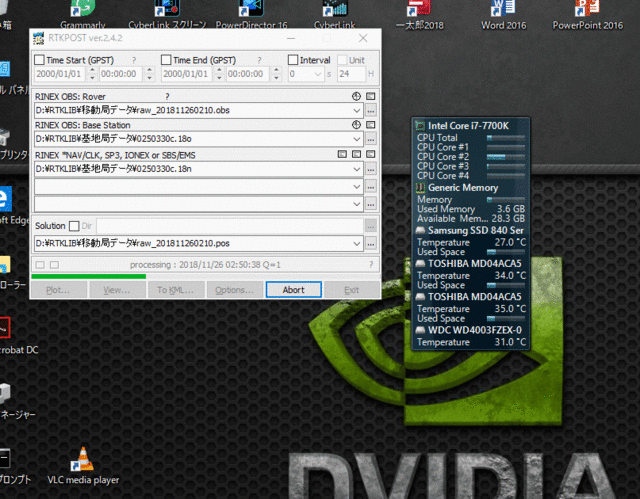Click the Plot... button
The height and width of the screenshot is (499, 640).
58,290
